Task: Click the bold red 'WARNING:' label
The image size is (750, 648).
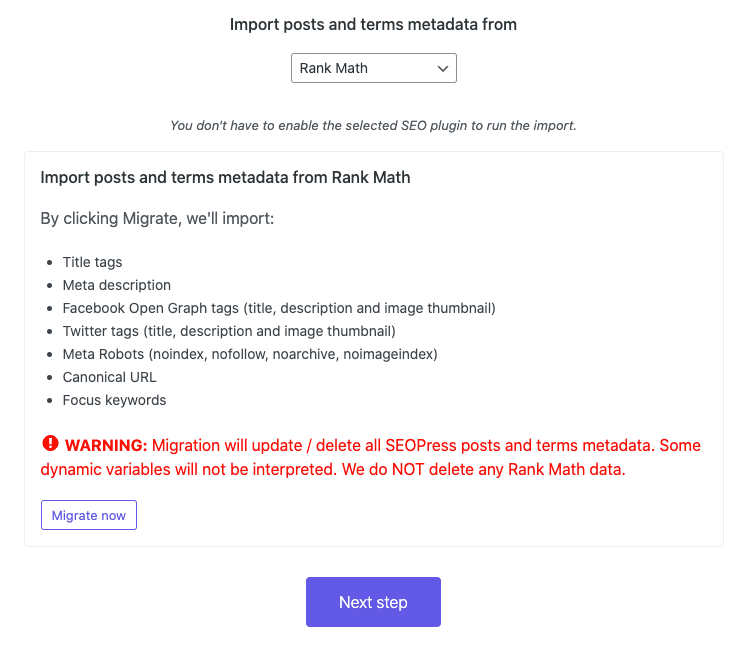Action: pos(106,445)
